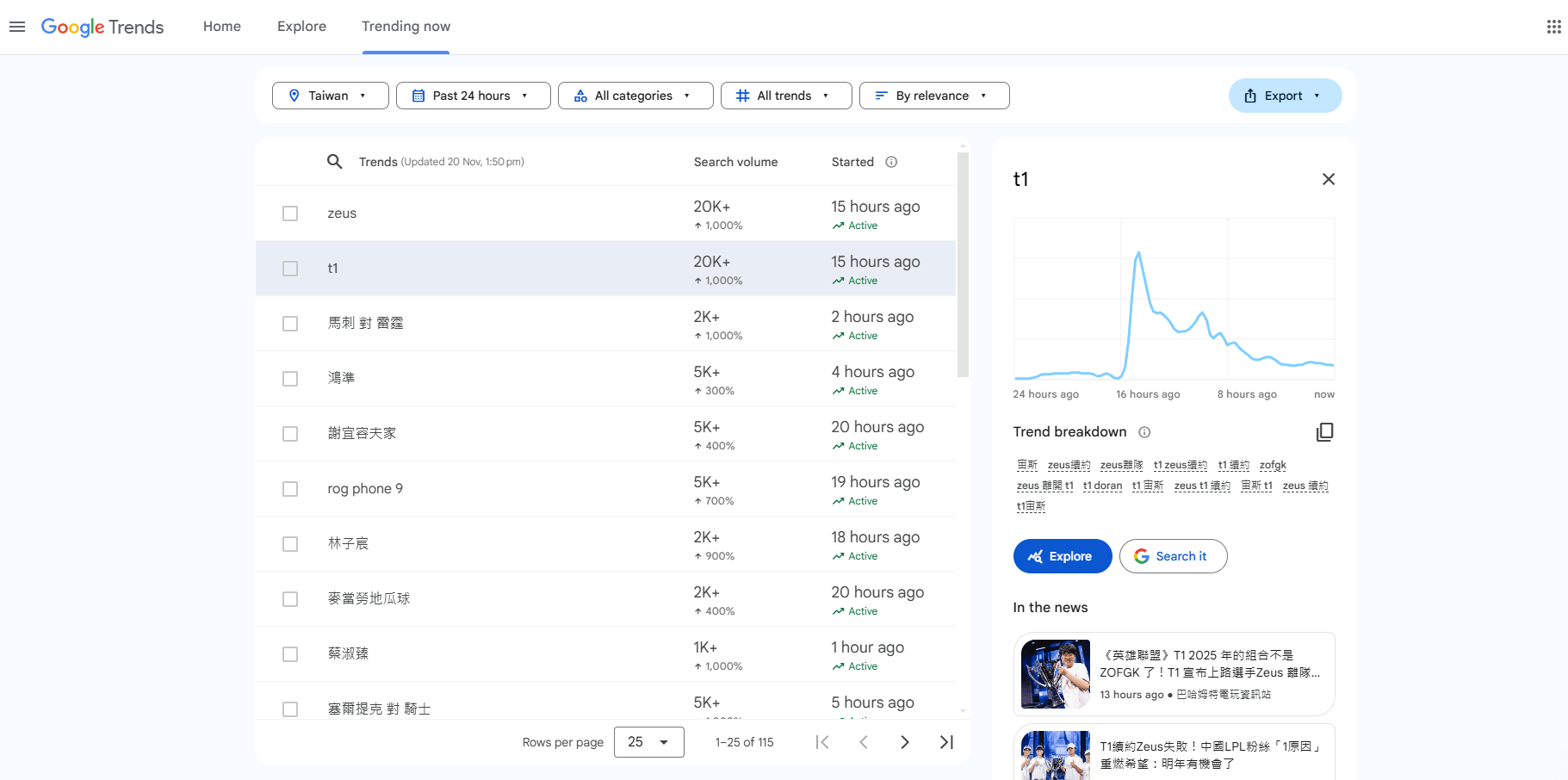Image resolution: width=1568 pixels, height=780 pixels.
Task: Go to the next page of results
Action: 905,742
